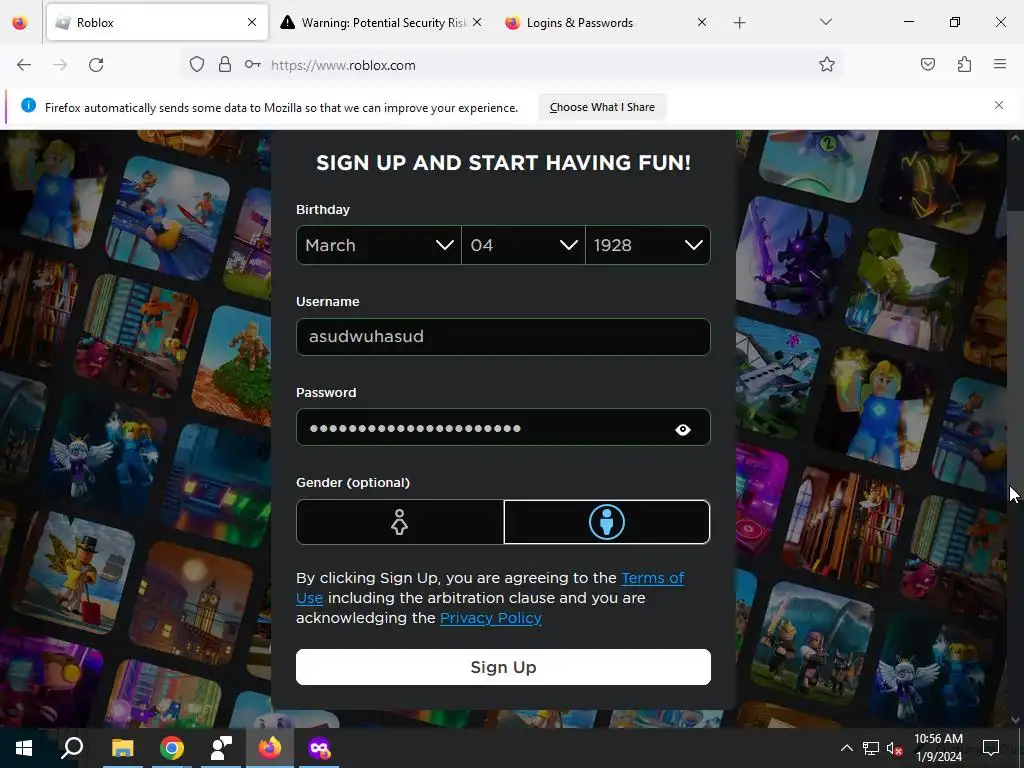Viewport: 1024px width, 768px height.
Task: Select the male gender option
Action: tap(607, 522)
